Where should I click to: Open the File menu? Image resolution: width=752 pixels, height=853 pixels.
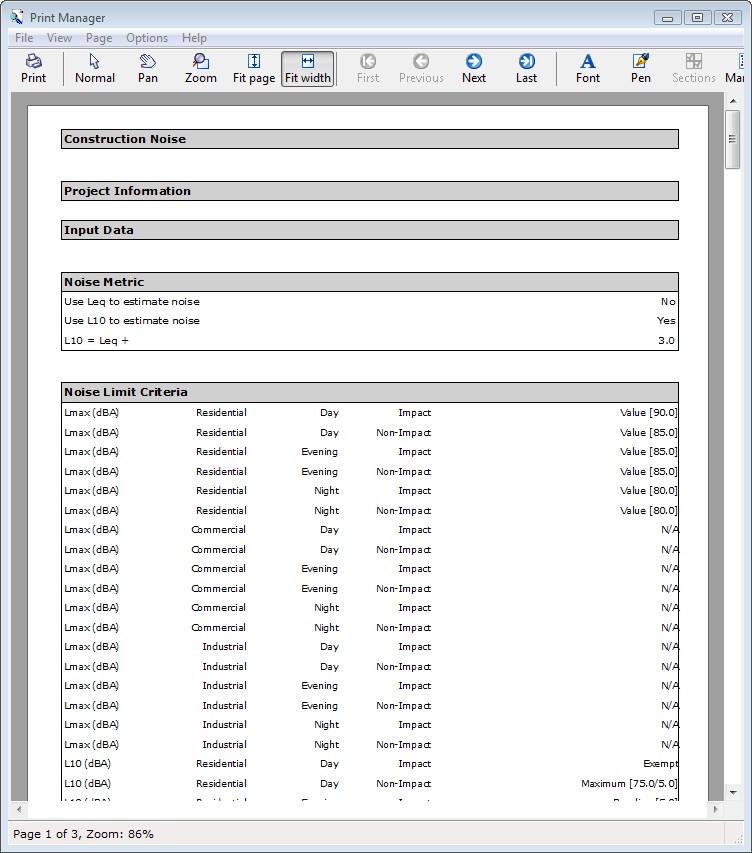(24, 38)
